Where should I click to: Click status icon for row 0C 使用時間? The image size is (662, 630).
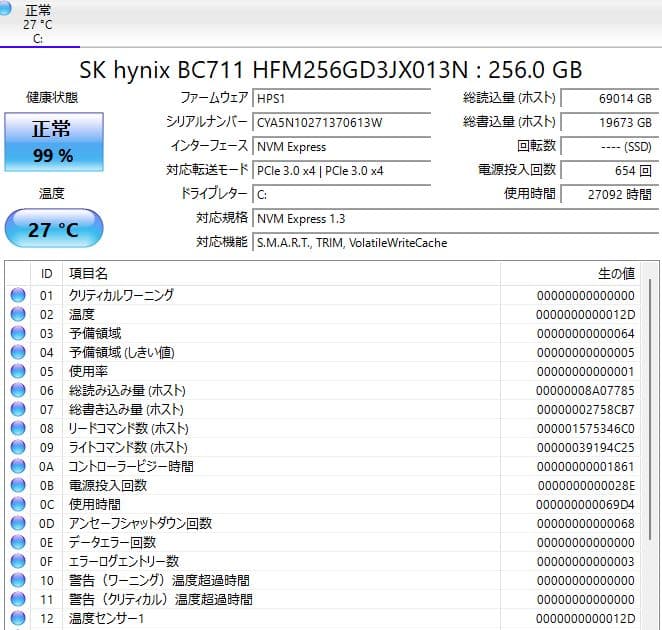point(18,504)
